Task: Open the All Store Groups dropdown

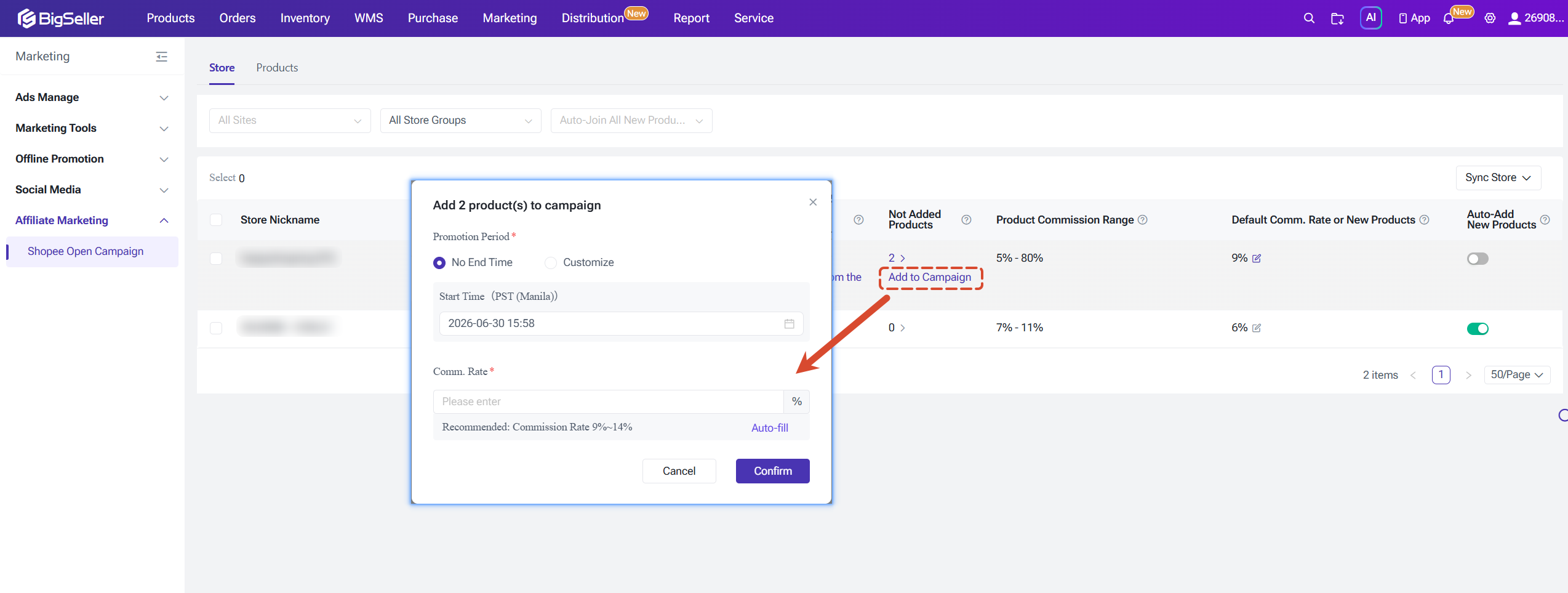Action: click(x=460, y=121)
